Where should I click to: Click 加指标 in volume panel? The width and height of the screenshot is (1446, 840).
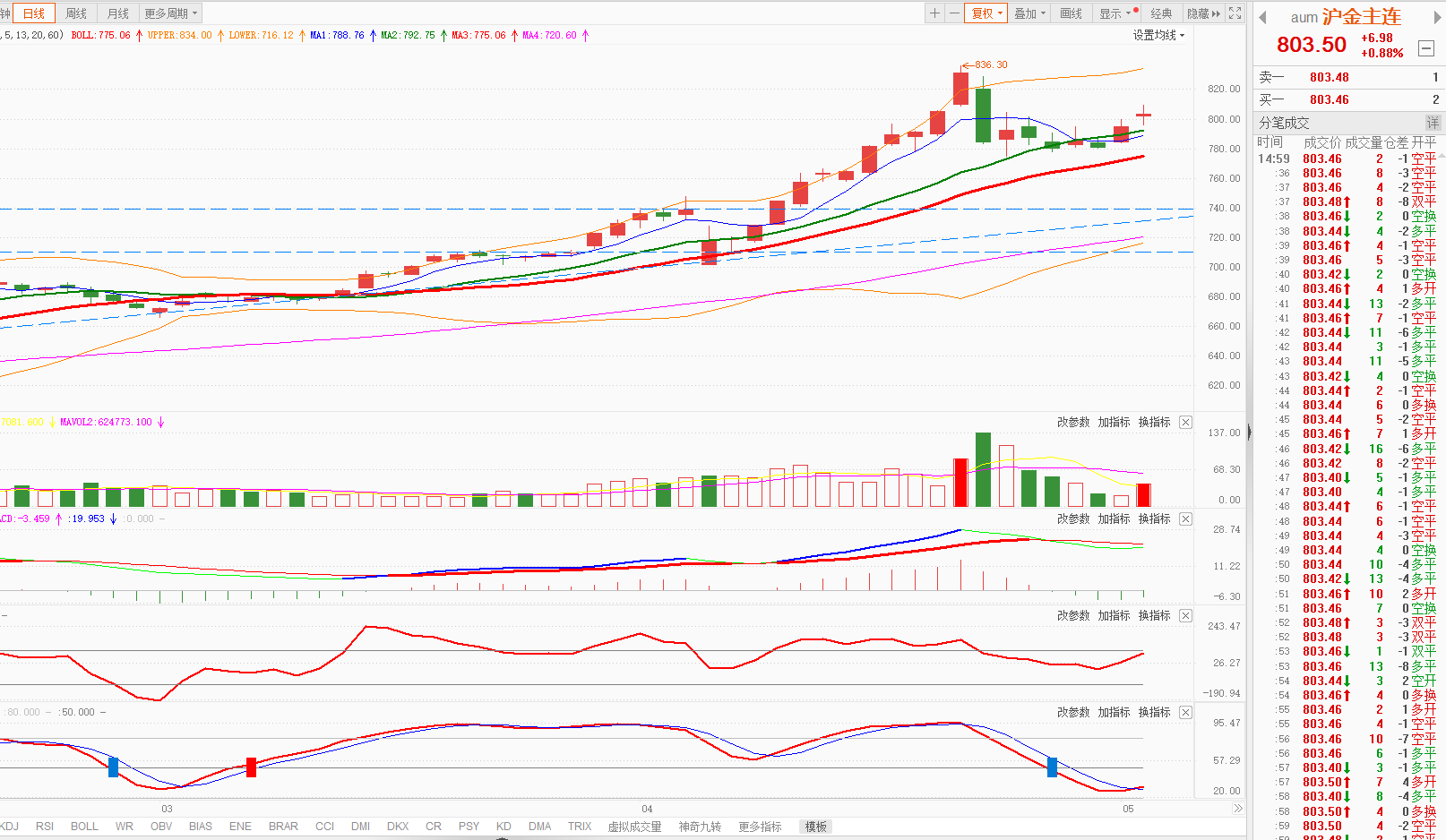[x=1114, y=422]
